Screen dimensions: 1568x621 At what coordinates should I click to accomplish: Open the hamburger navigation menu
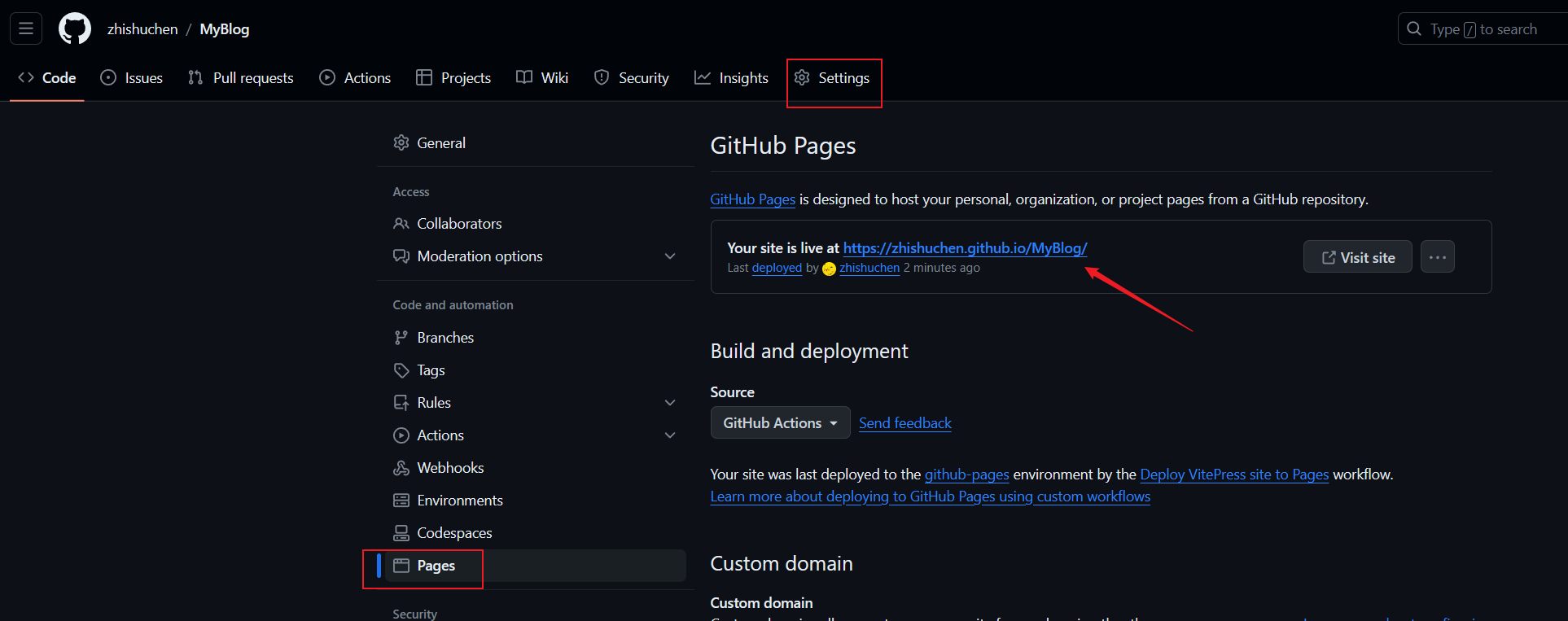(26, 28)
